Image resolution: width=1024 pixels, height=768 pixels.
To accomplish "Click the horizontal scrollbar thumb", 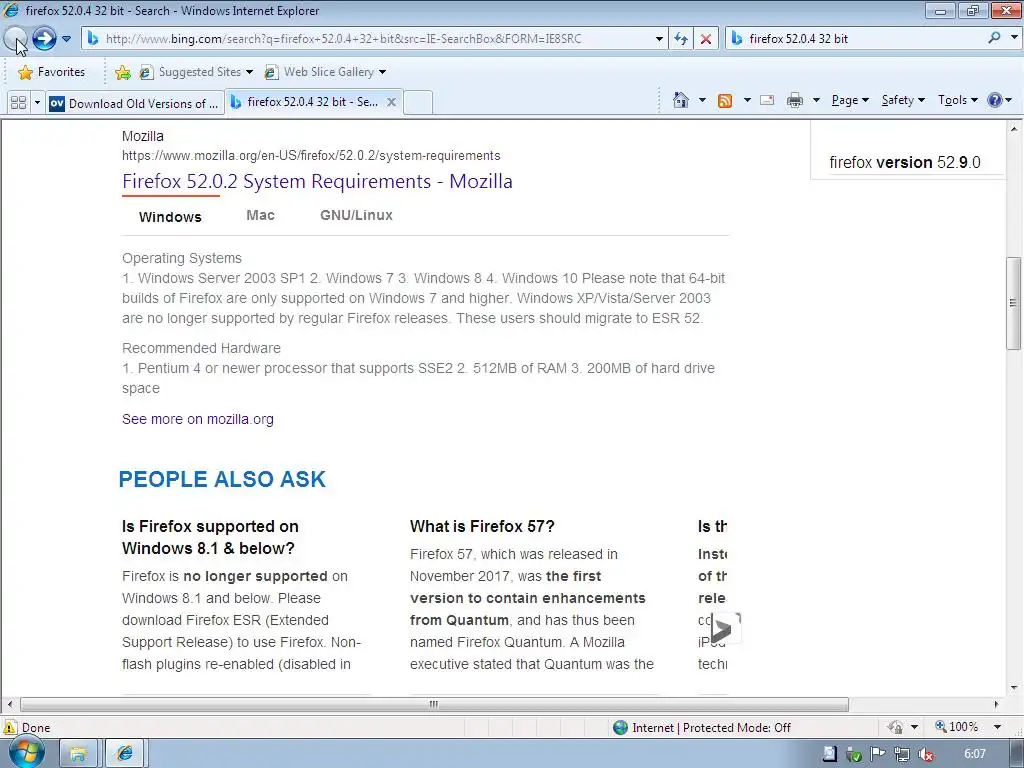I will coord(434,705).
